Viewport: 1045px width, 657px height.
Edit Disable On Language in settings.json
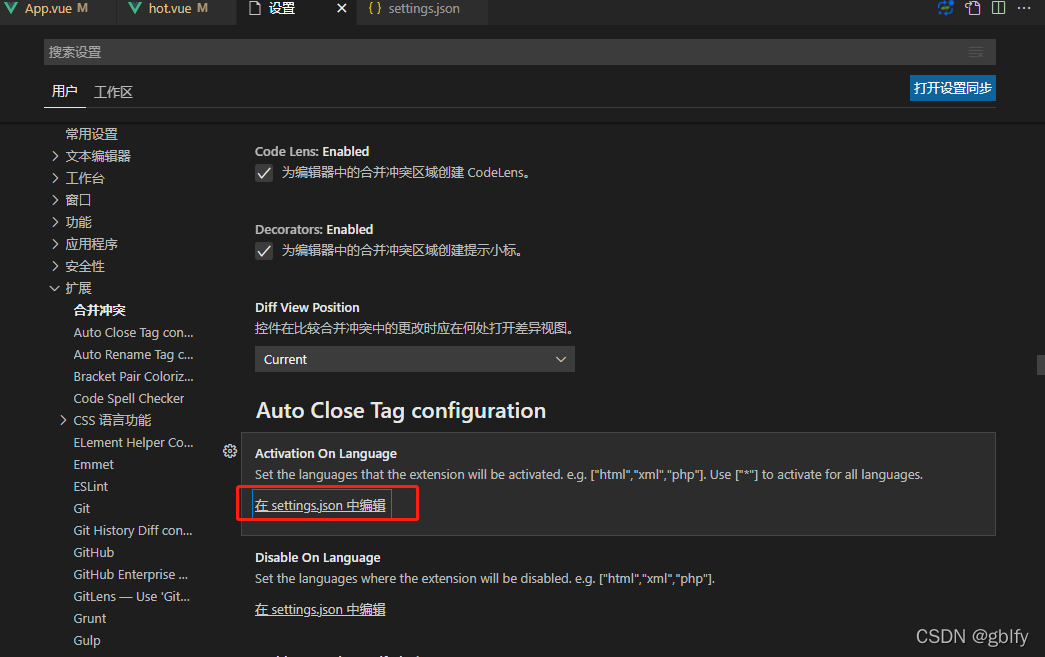click(x=321, y=609)
